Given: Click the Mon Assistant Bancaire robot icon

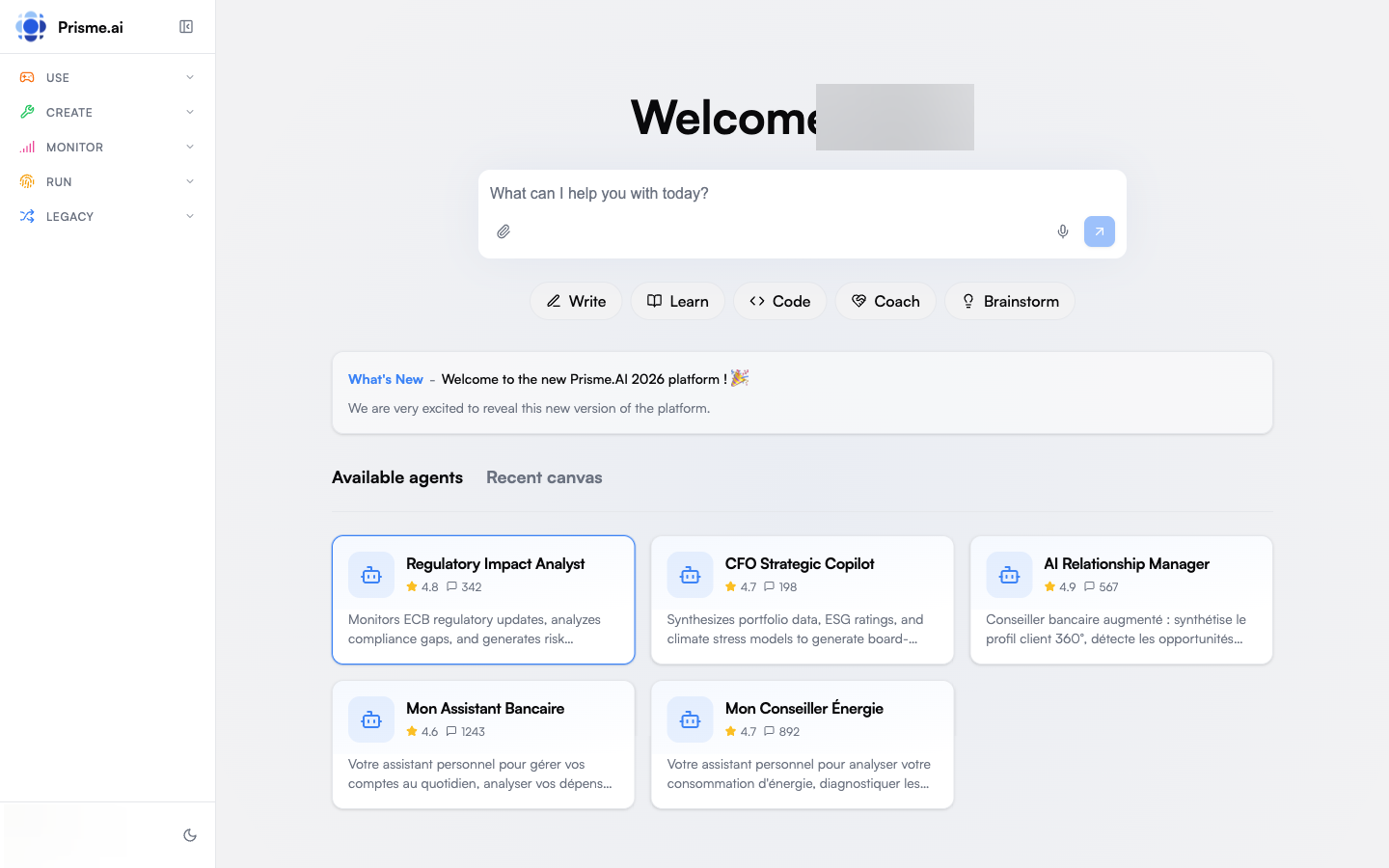Looking at the screenshot, I should [x=371, y=719].
